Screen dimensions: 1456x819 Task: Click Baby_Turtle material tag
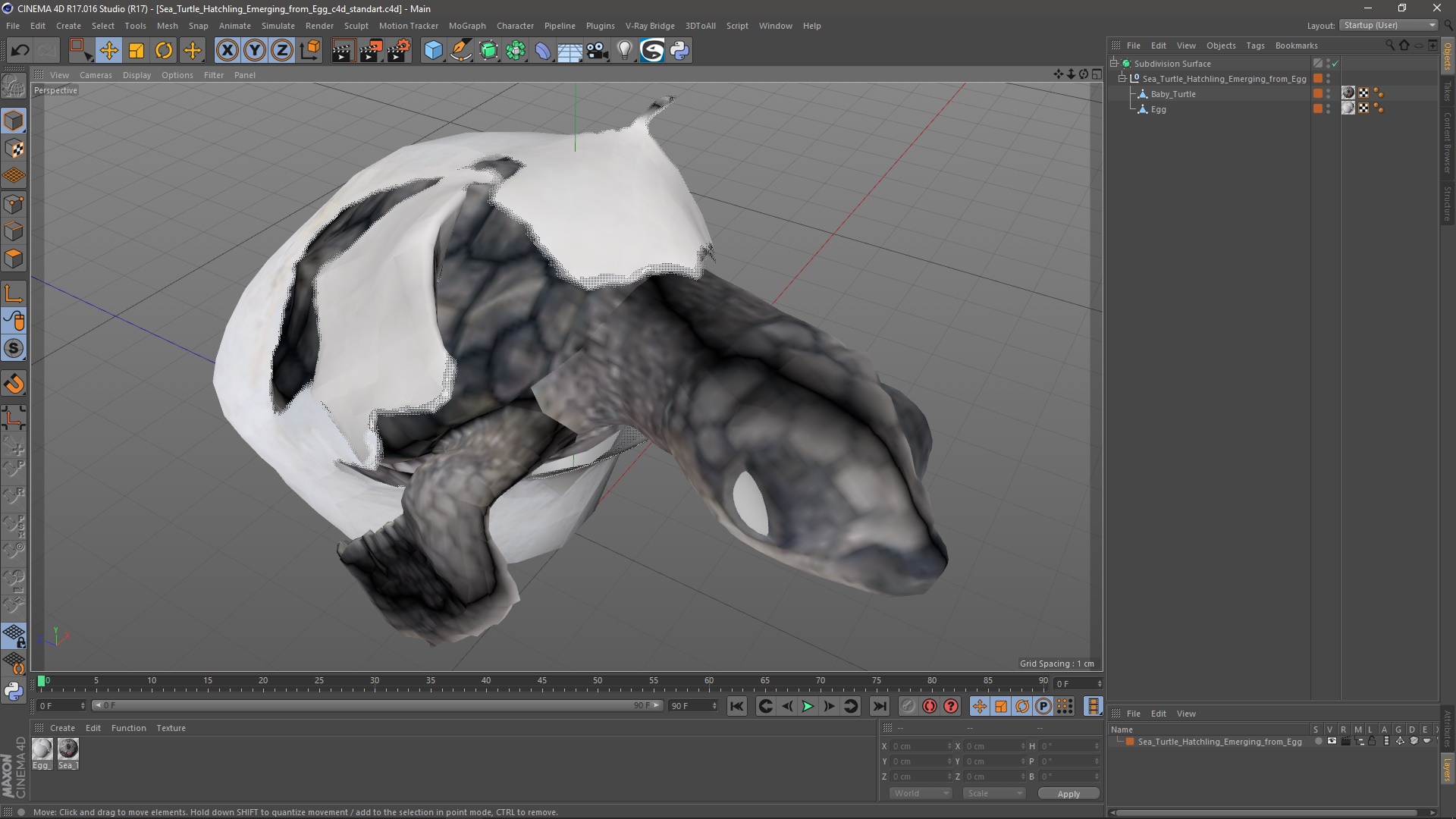pyautogui.click(x=1348, y=93)
